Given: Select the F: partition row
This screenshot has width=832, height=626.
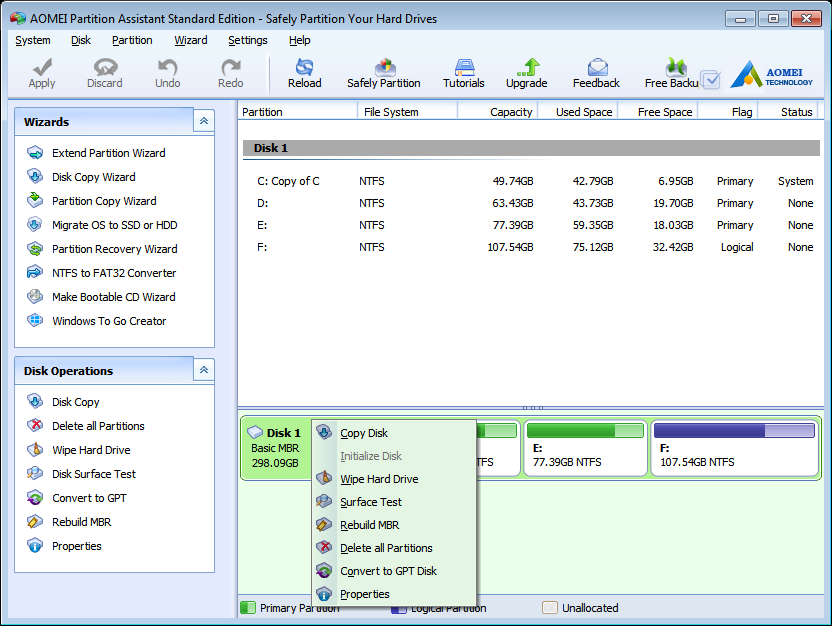Looking at the screenshot, I should click(x=531, y=247).
